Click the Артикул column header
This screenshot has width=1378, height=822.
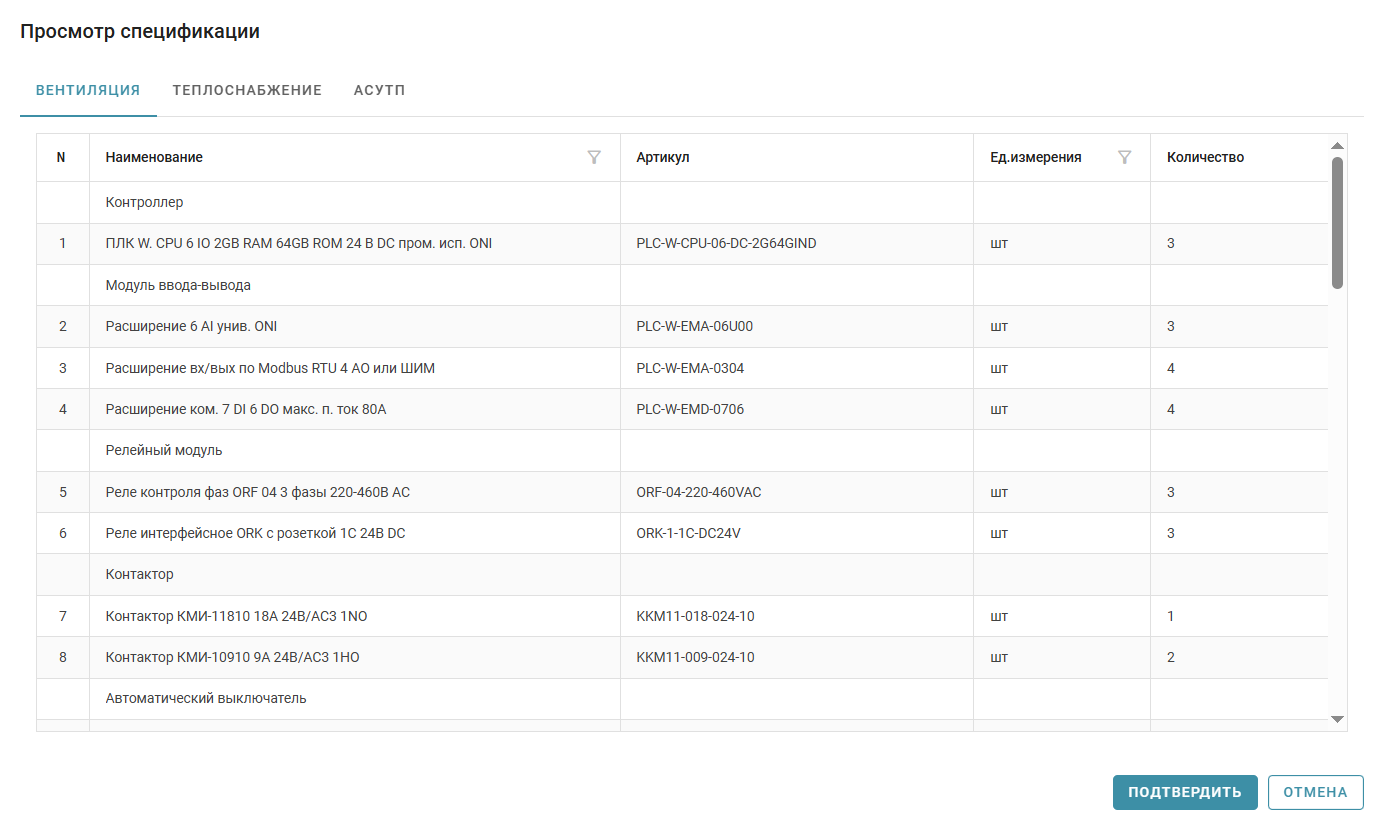[662, 157]
